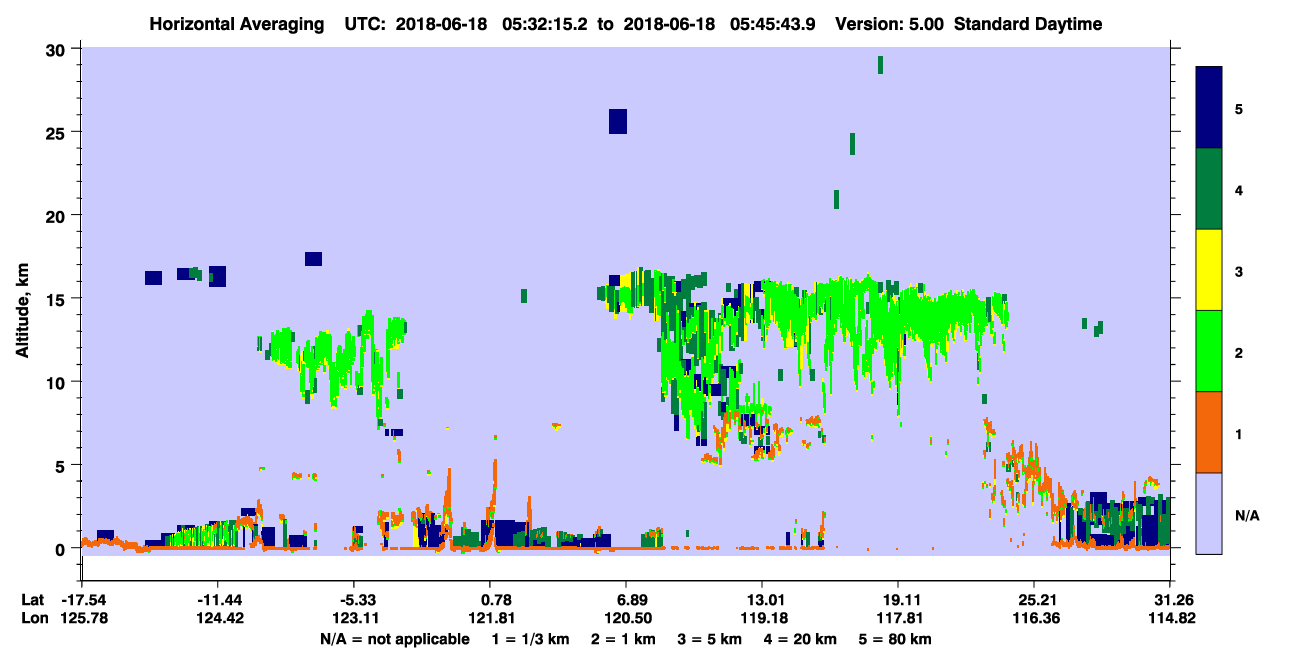Image resolution: width=1300 pixels, height=667 pixels.
Task: Click the longitude value 123.11
Action: 355,618
